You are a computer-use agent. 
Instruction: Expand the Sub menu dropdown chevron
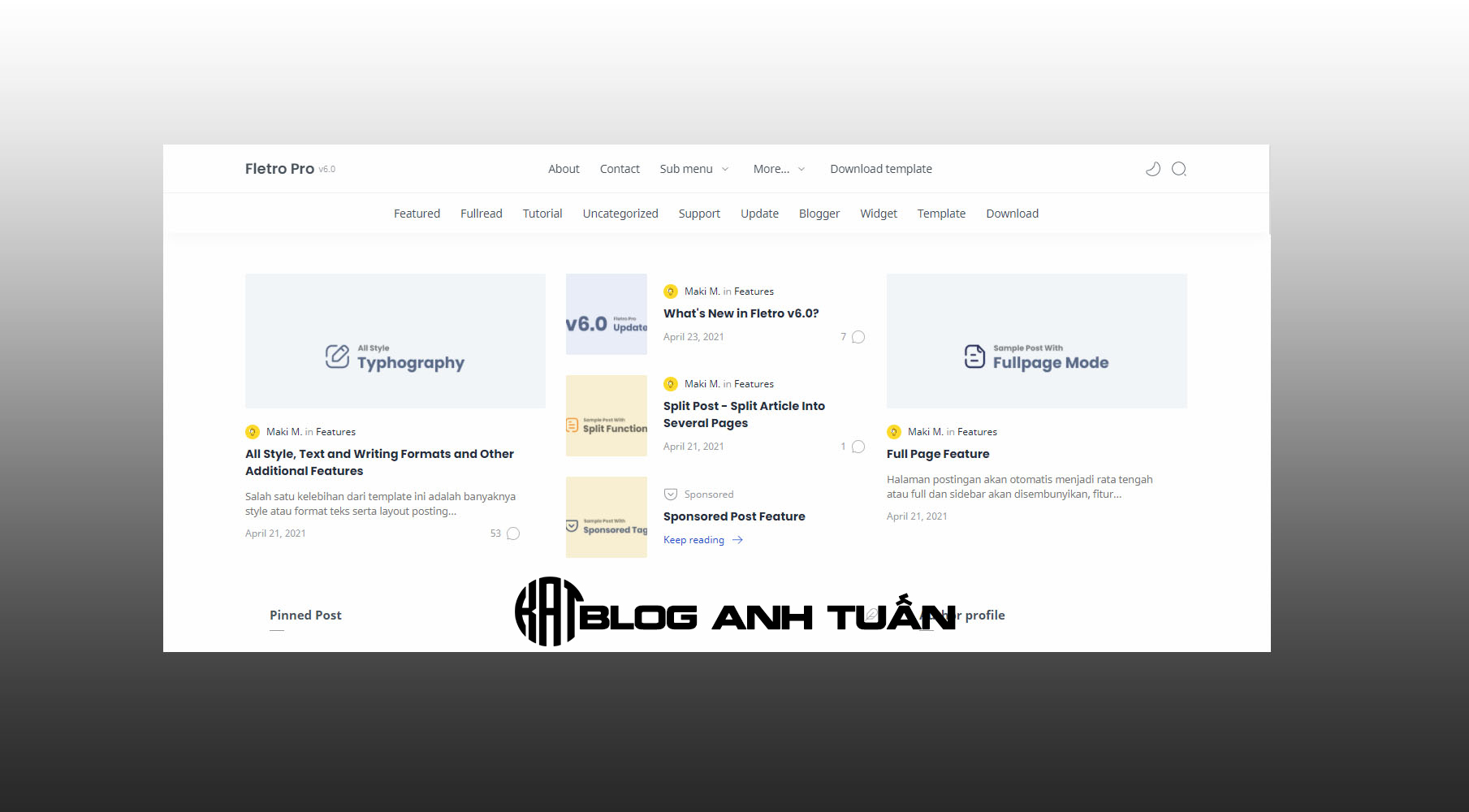(x=725, y=169)
